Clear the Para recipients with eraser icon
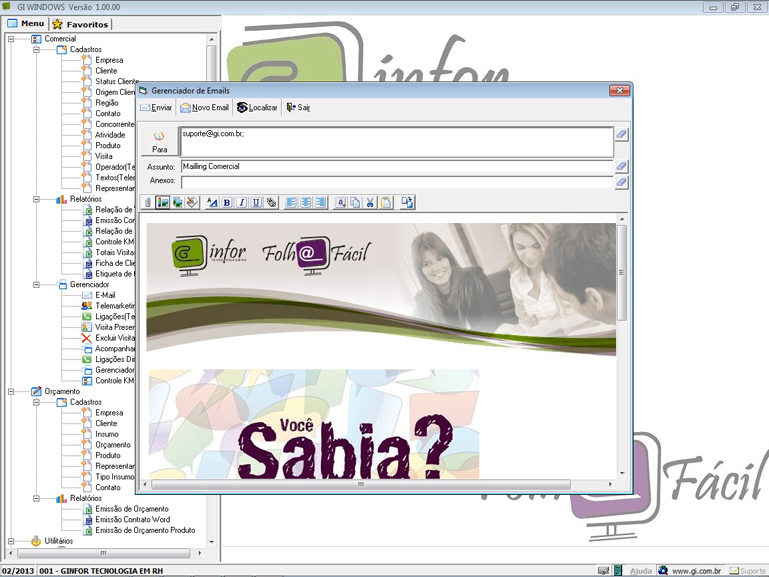 (x=621, y=134)
